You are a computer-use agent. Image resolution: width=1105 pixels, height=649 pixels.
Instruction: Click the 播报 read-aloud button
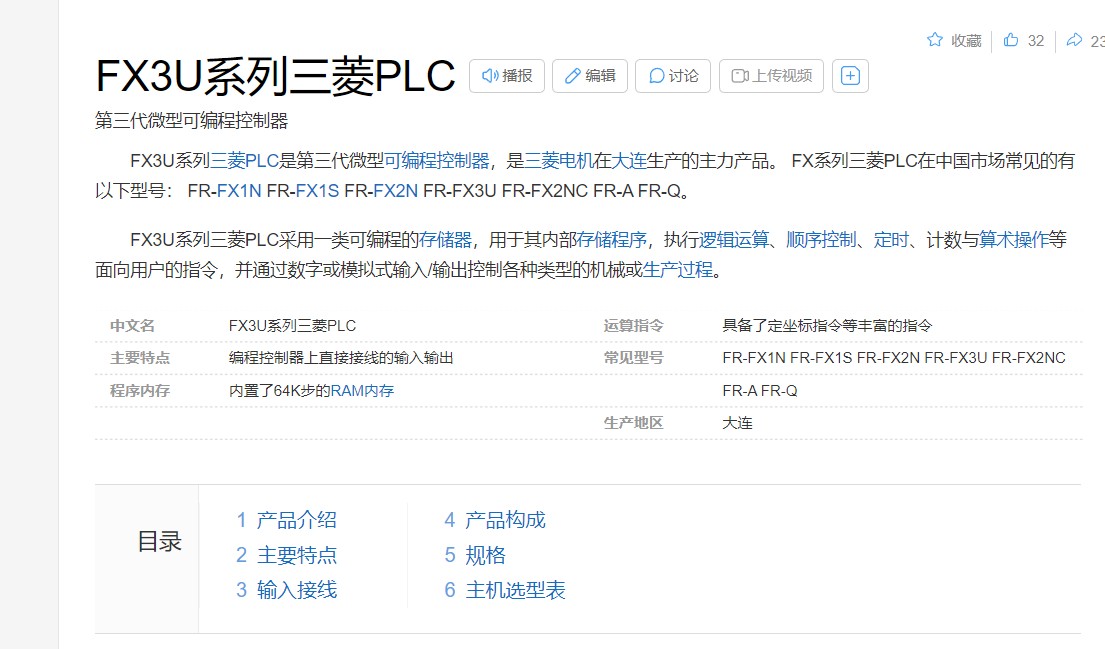tap(507, 76)
